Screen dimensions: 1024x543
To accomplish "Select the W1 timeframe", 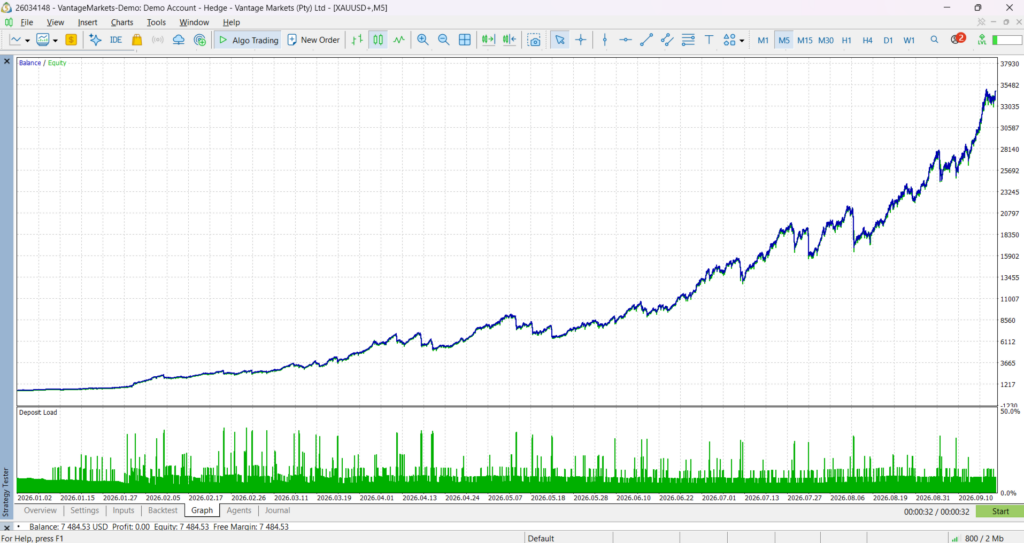I will coord(909,40).
